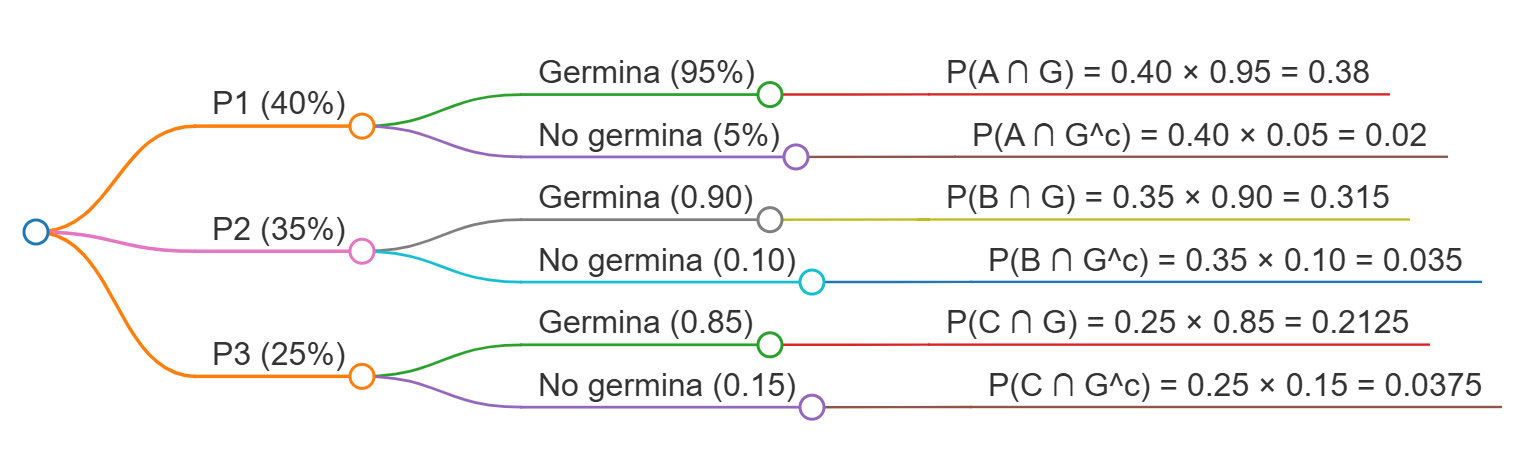Toggle the No germina (0.15) node circle

click(812, 407)
